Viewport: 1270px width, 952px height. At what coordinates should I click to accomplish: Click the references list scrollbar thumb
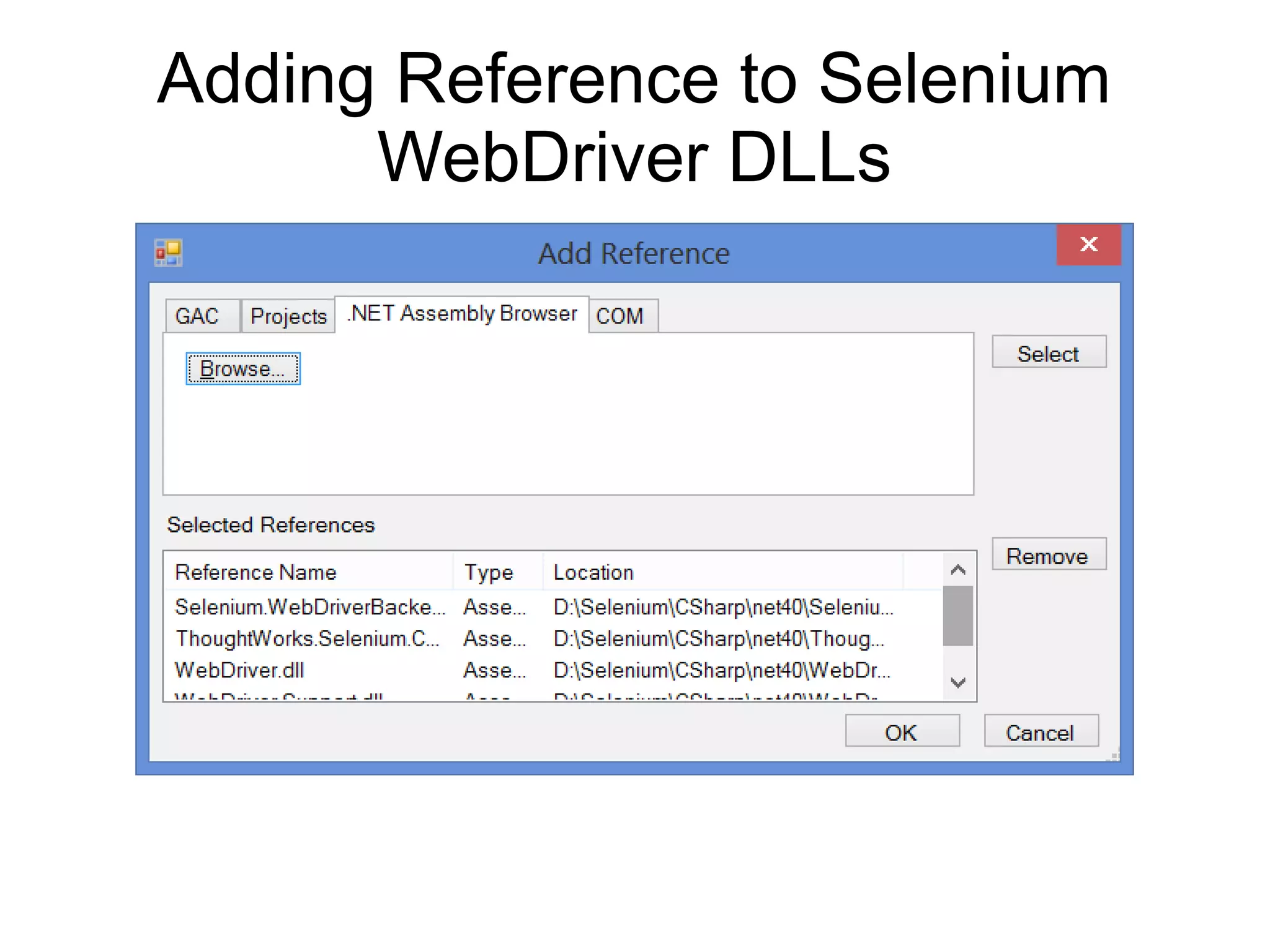[958, 616]
